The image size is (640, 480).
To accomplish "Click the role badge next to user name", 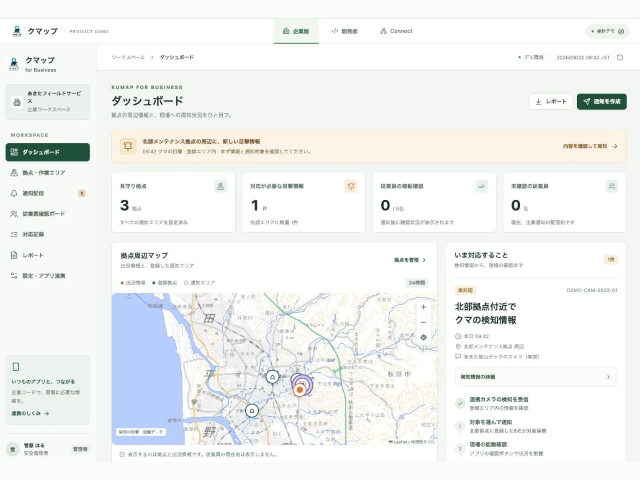I will (80, 449).
